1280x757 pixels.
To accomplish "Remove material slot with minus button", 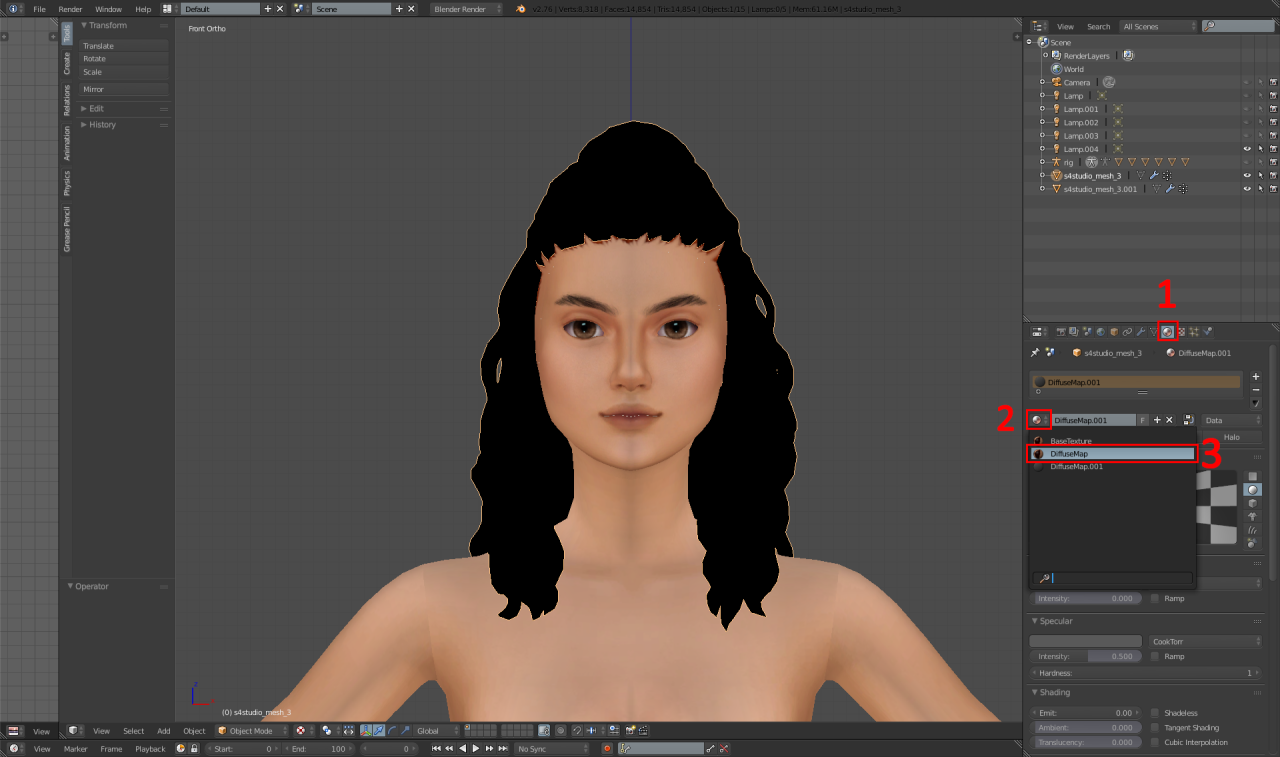I will [x=1256, y=390].
